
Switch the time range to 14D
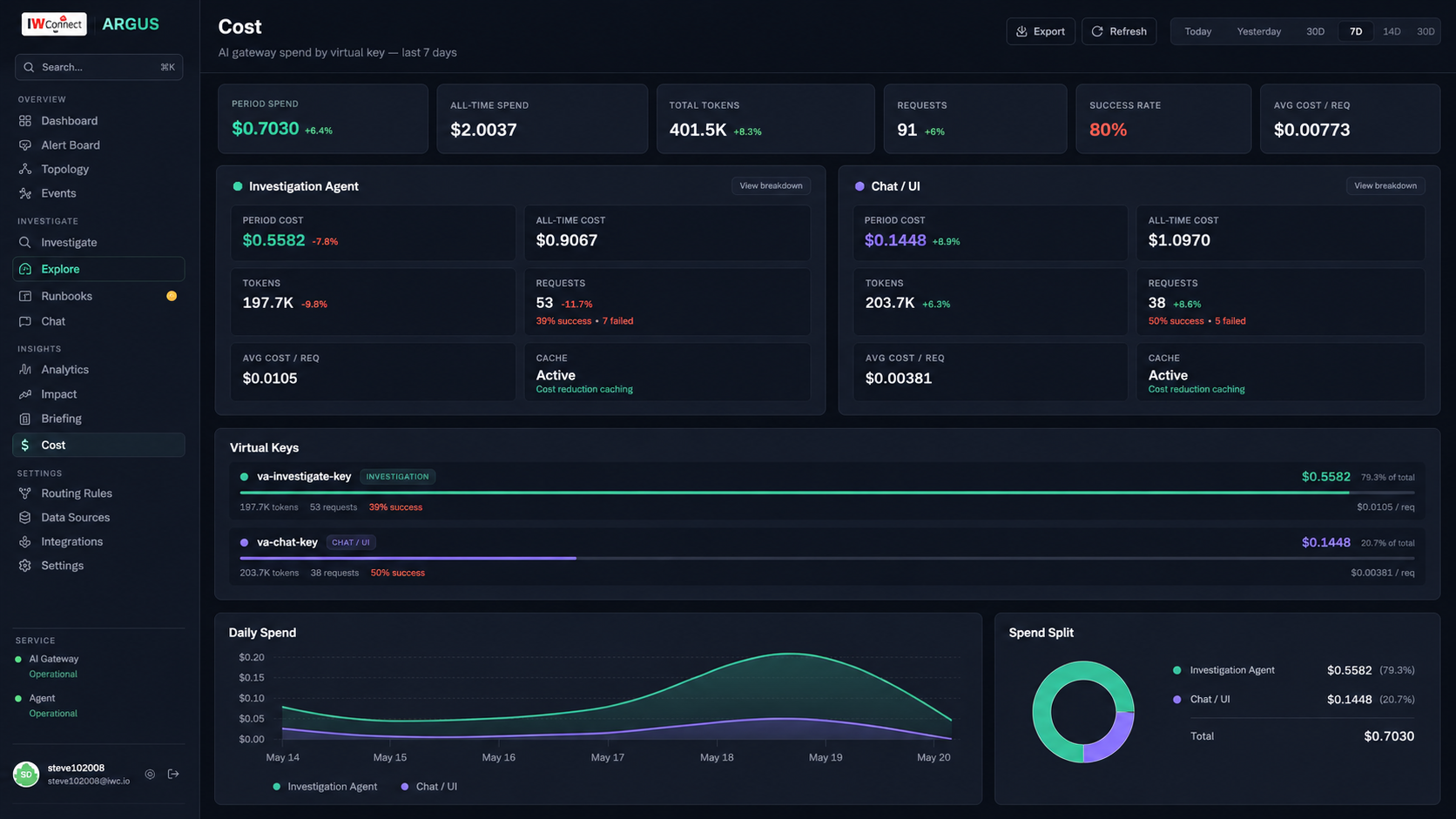click(1392, 31)
